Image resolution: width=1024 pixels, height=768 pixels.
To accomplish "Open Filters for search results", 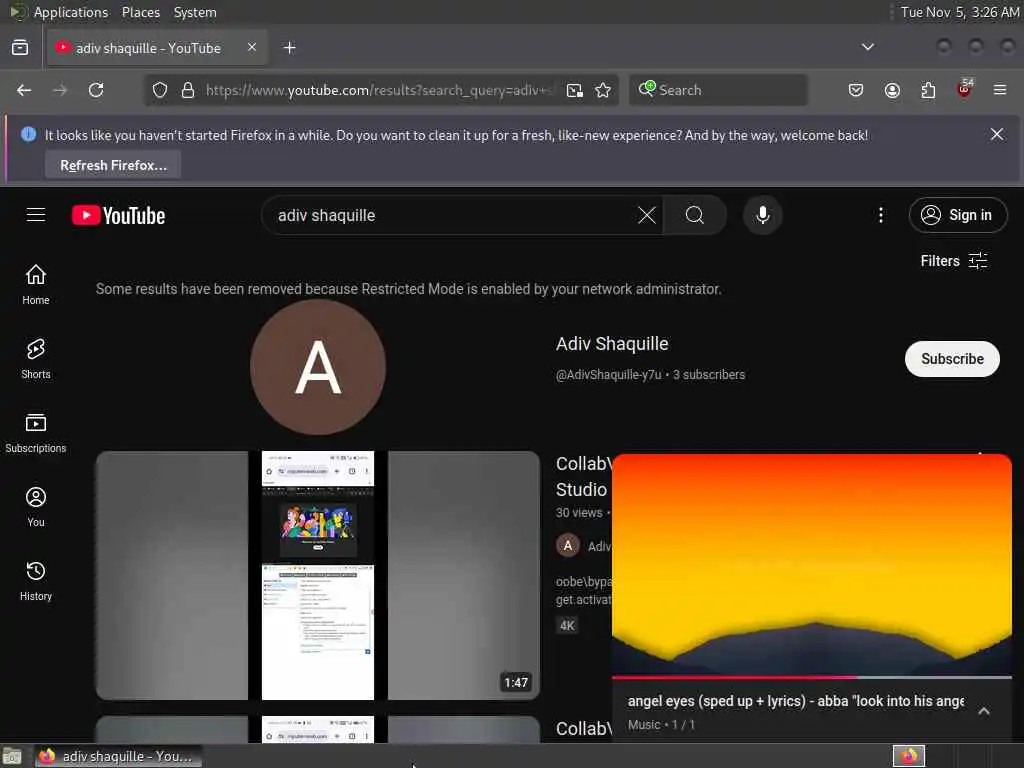I will point(953,261).
